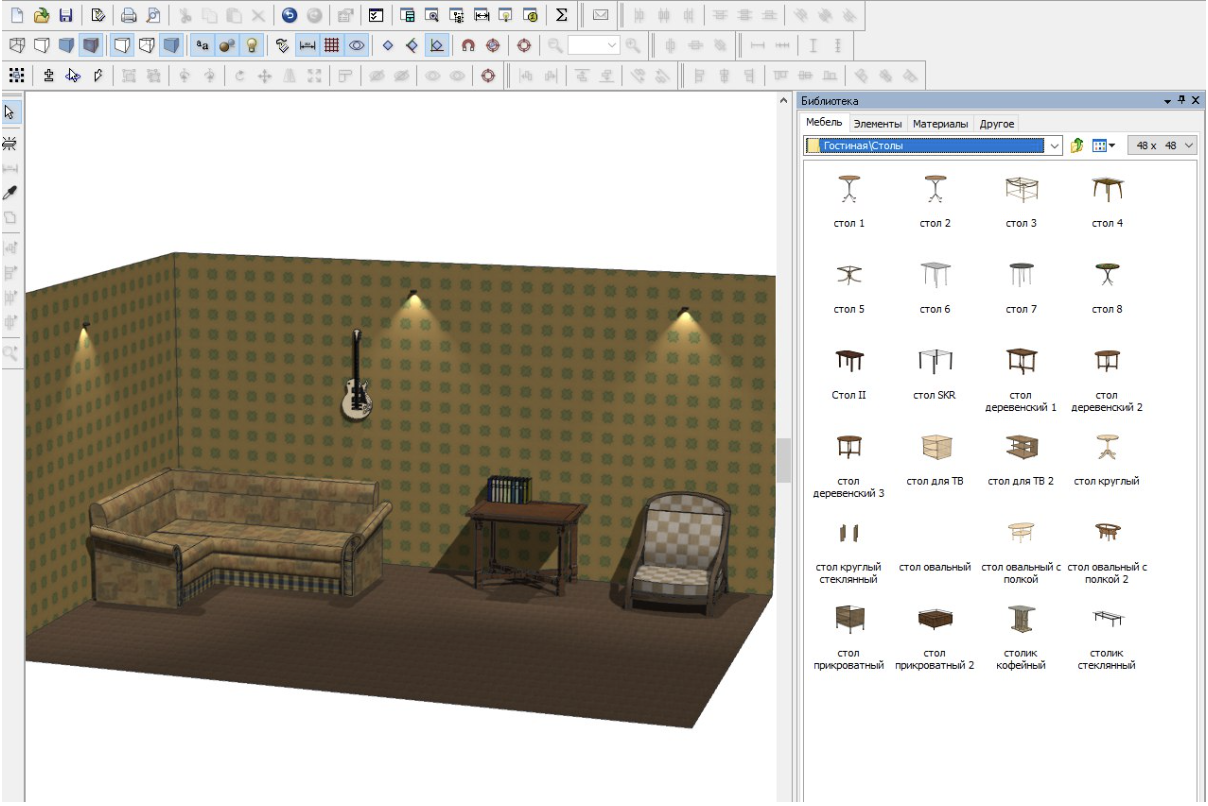
Task: Open the Гостиная\Столы folder dropdown
Action: coord(1054,146)
